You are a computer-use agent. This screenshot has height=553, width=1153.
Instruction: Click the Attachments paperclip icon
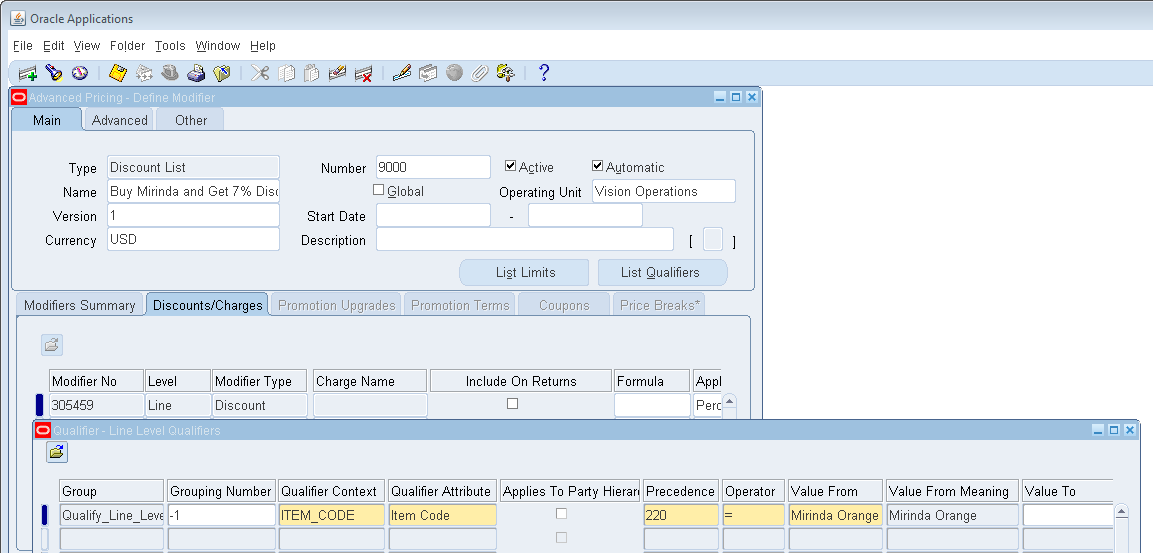pyautogui.click(x=479, y=73)
